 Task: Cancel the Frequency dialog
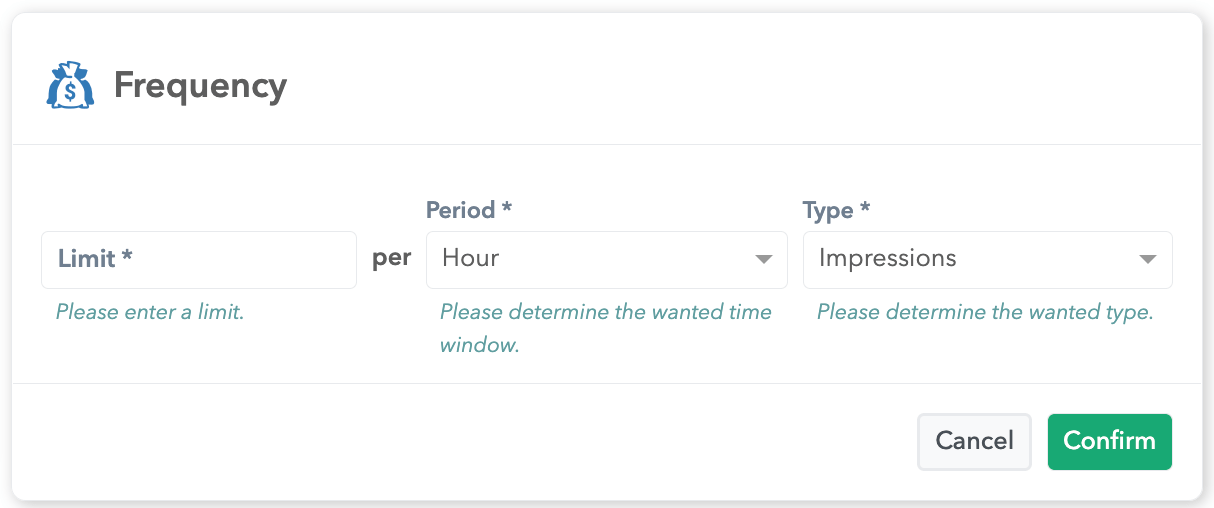click(x=974, y=441)
